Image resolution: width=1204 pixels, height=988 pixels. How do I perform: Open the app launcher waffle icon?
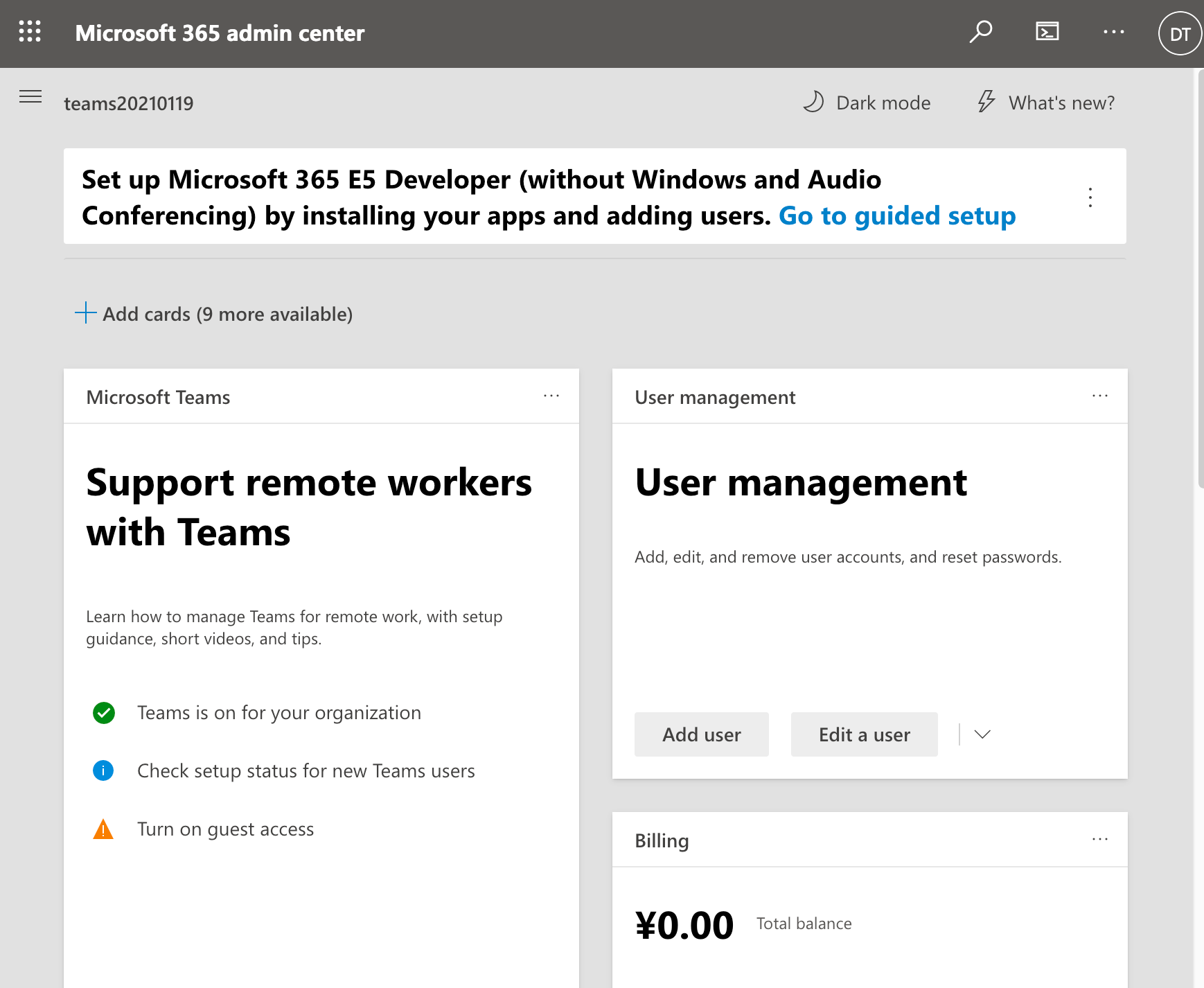pos(30,31)
